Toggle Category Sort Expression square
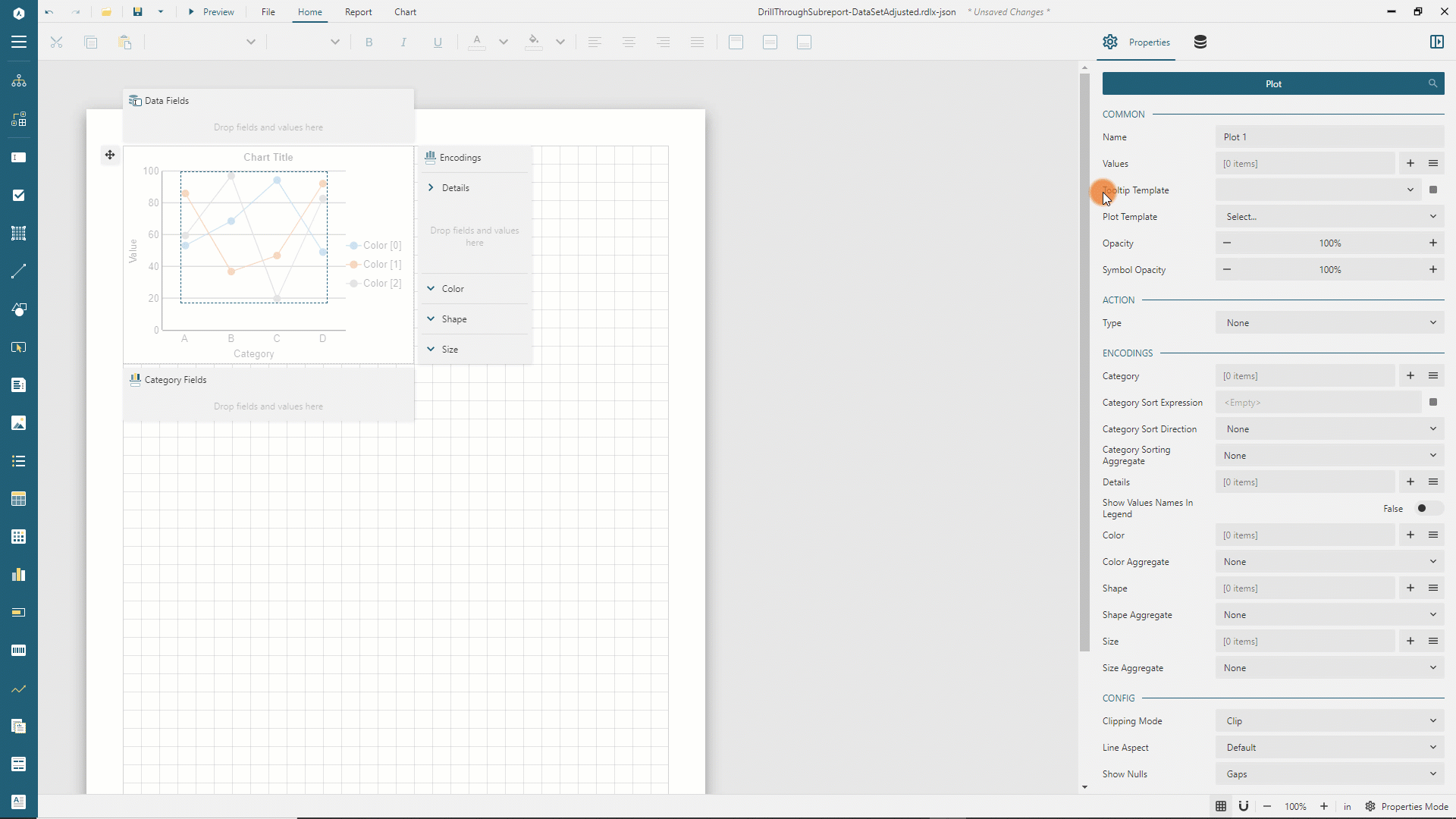1456x819 pixels. pyautogui.click(x=1433, y=403)
